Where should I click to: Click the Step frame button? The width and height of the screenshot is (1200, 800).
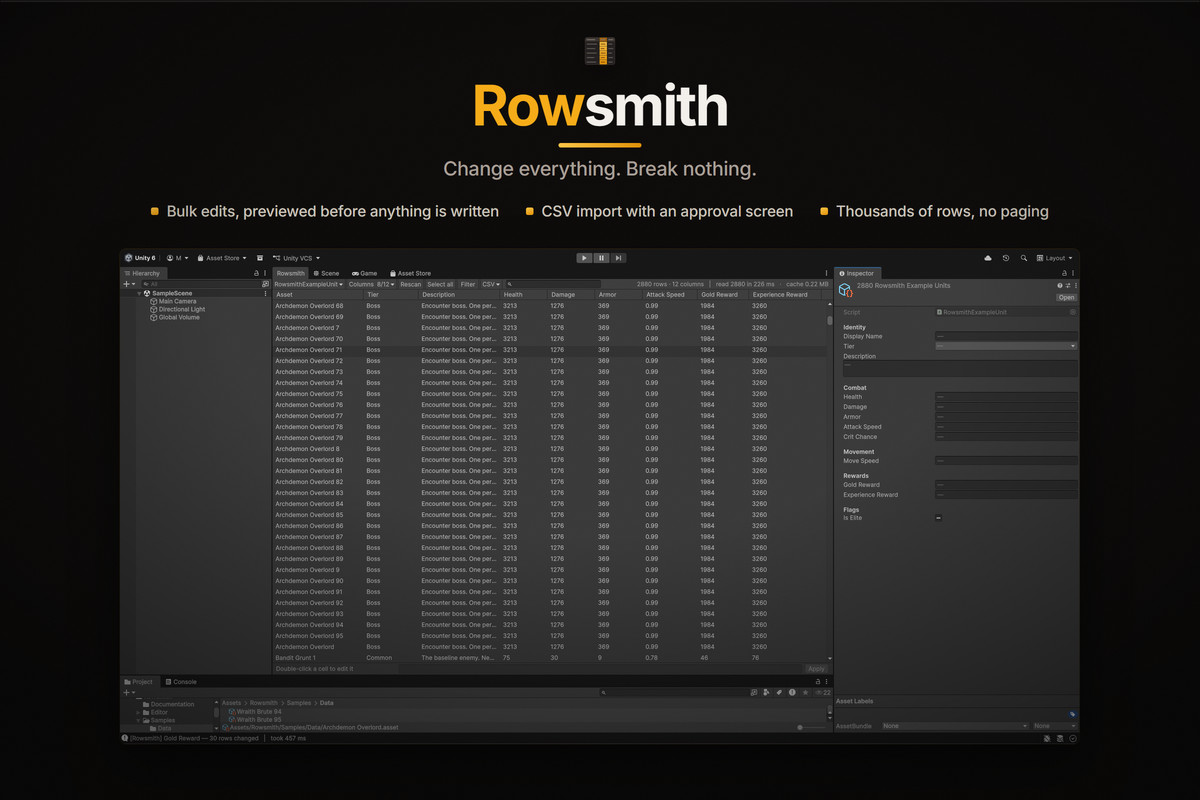point(618,258)
